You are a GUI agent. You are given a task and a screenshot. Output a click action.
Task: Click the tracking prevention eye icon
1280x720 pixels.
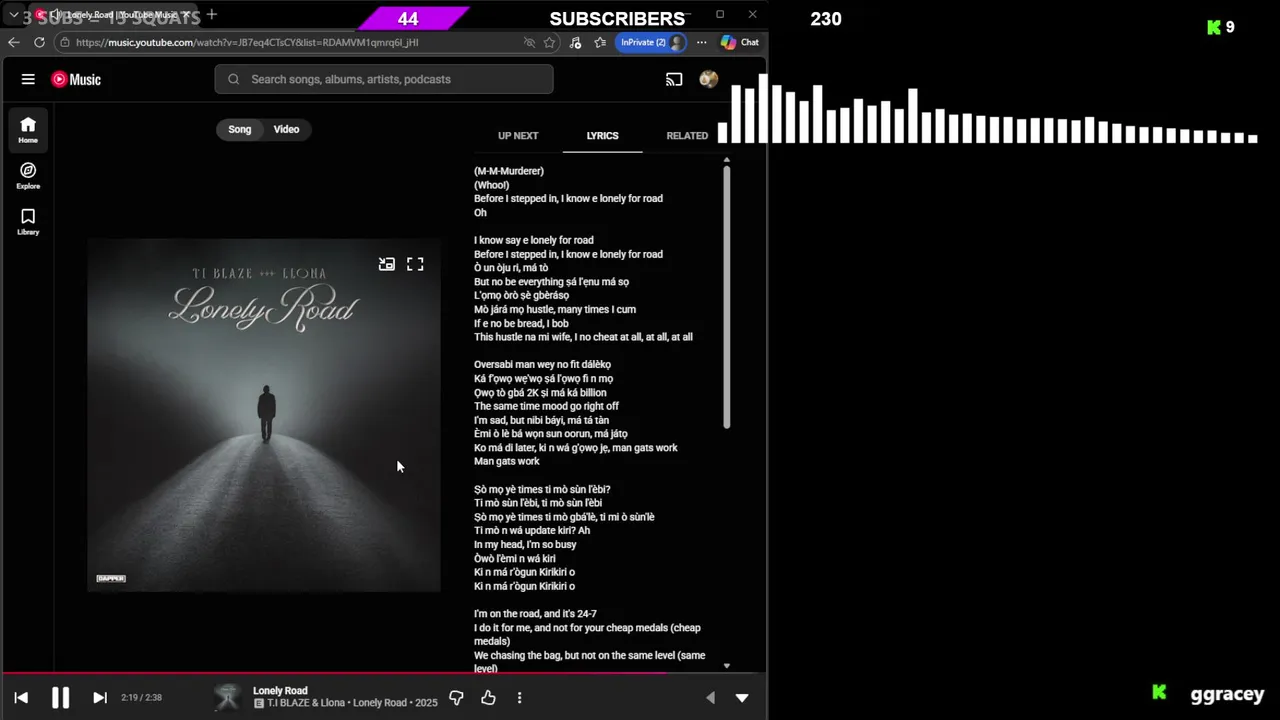click(529, 42)
